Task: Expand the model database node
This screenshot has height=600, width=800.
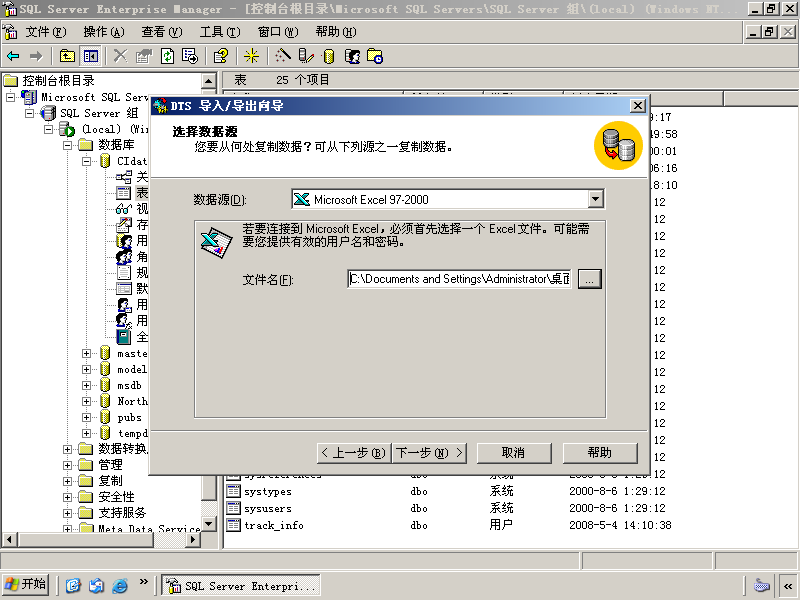Action: coord(86,369)
